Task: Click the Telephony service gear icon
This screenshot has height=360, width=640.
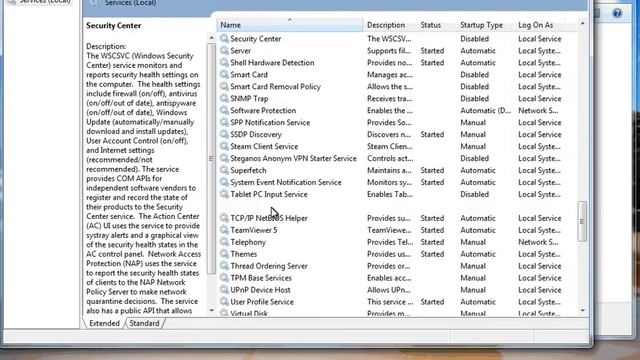Action: pyautogui.click(x=224, y=242)
